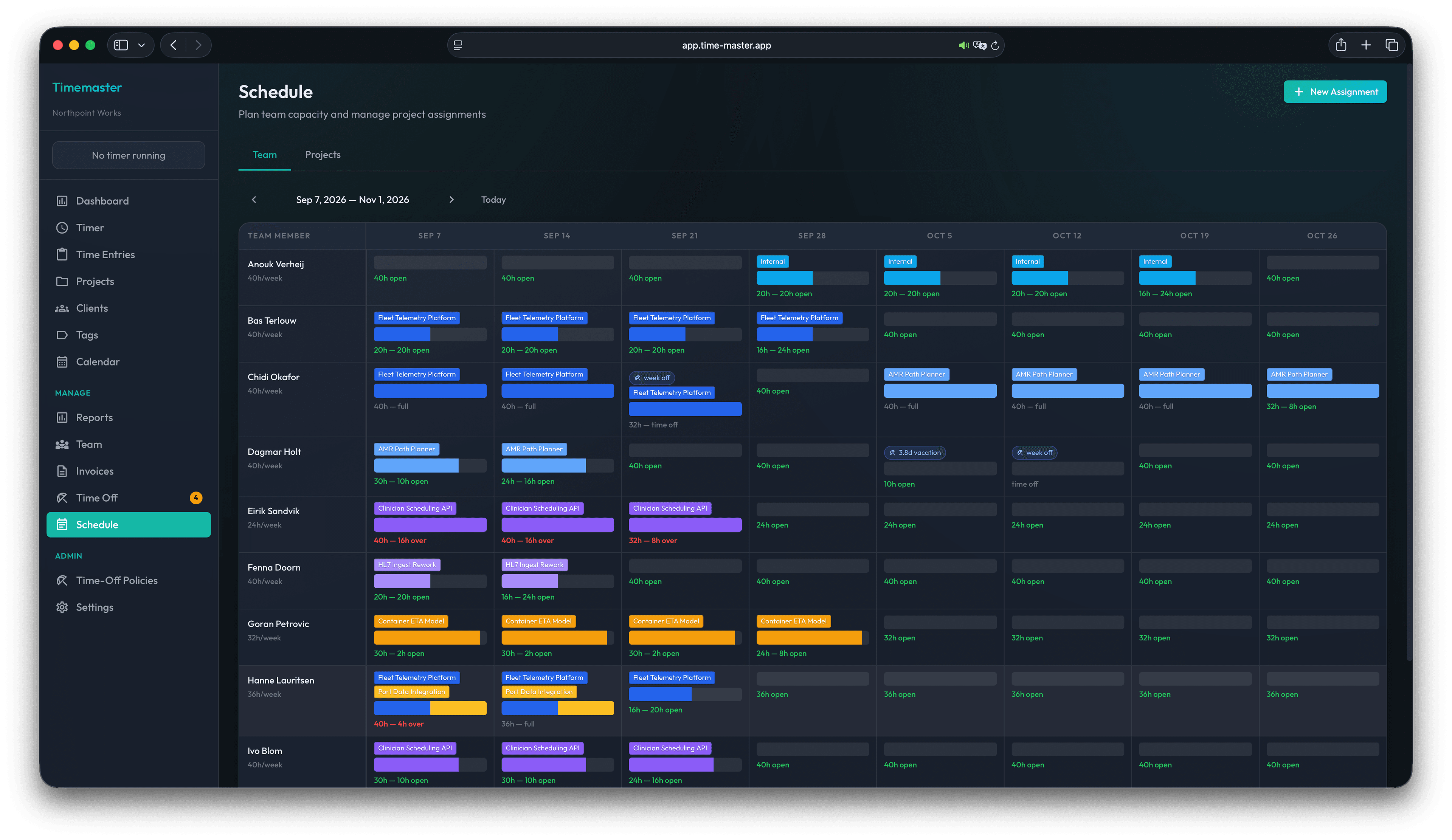Viewport: 1452px width, 840px height.
Task: Open Settings gear icon
Action: (62, 607)
